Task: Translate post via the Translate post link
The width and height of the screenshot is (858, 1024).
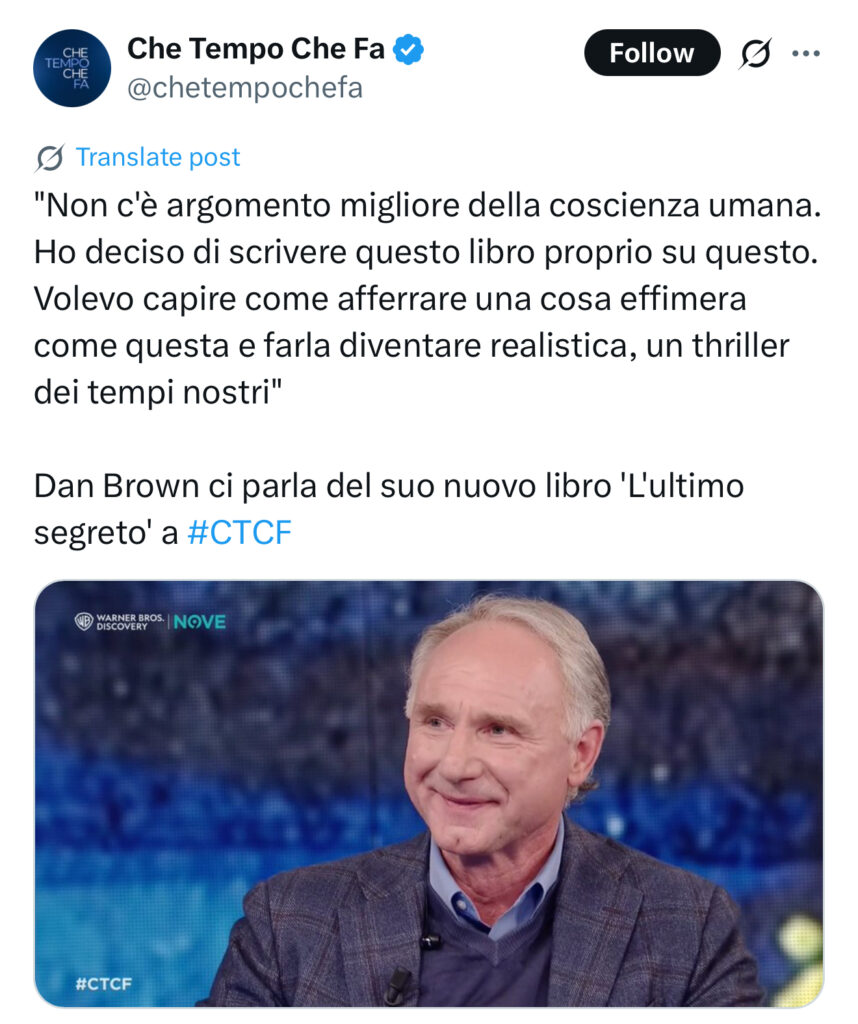Action: click(x=158, y=157)
